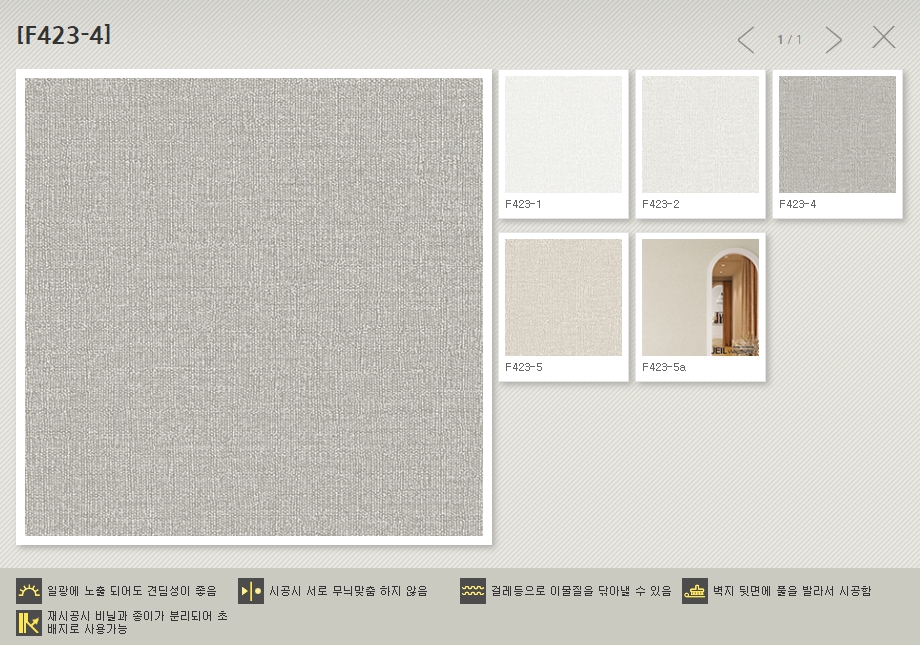920x645 pixels.
Task: Click the [F423-4] title heading
Action: [64, 35]
